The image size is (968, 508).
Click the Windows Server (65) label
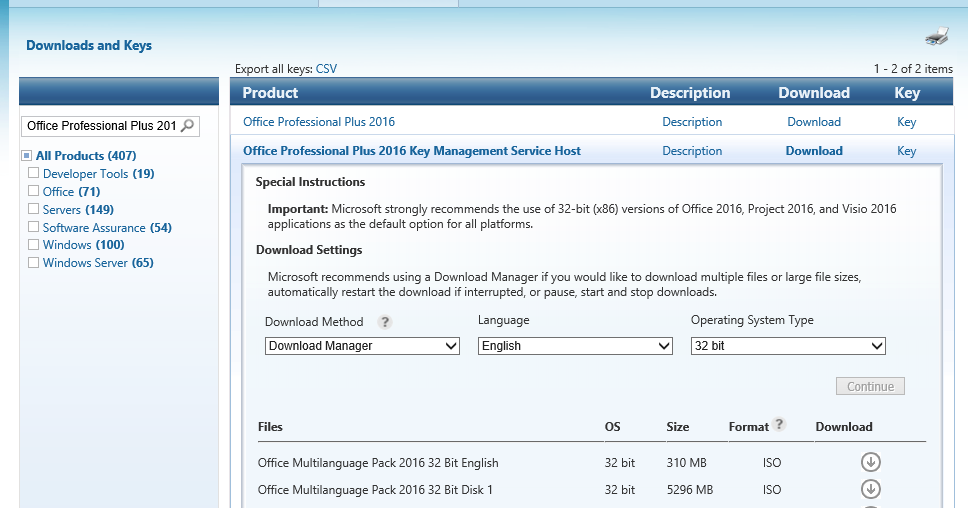(98, 262)
